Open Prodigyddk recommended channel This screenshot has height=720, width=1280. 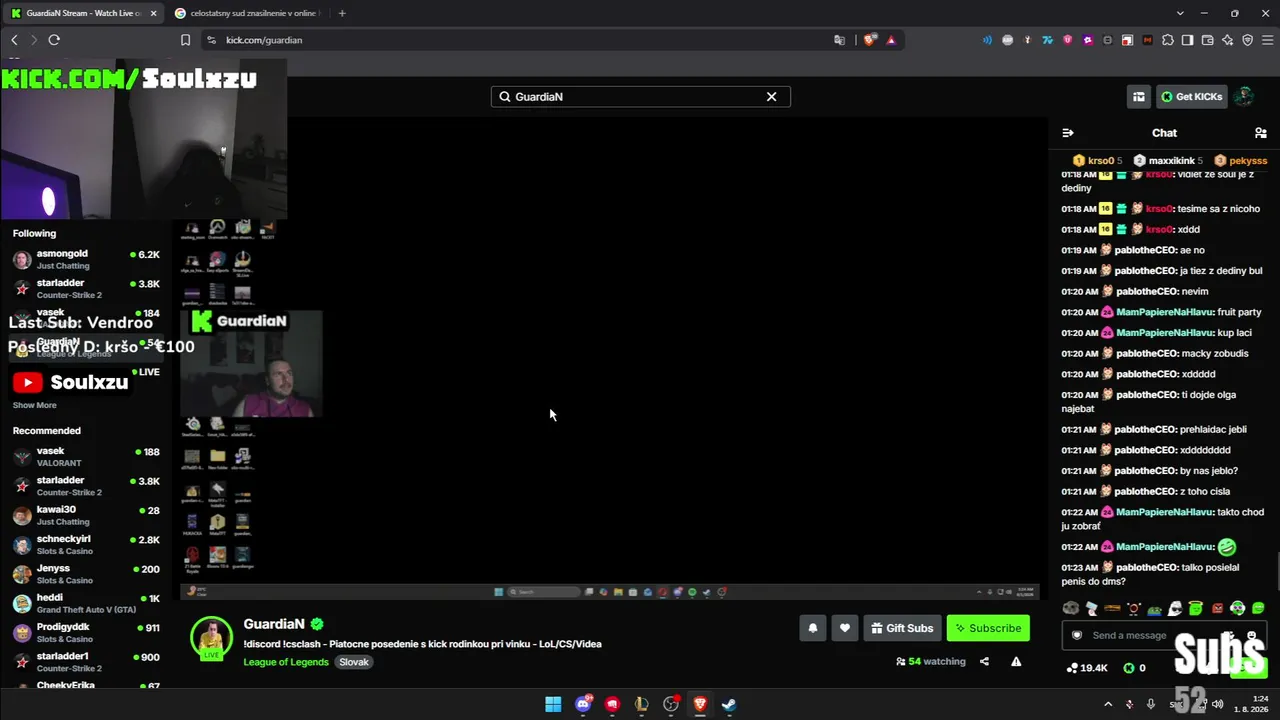point(86,633)
